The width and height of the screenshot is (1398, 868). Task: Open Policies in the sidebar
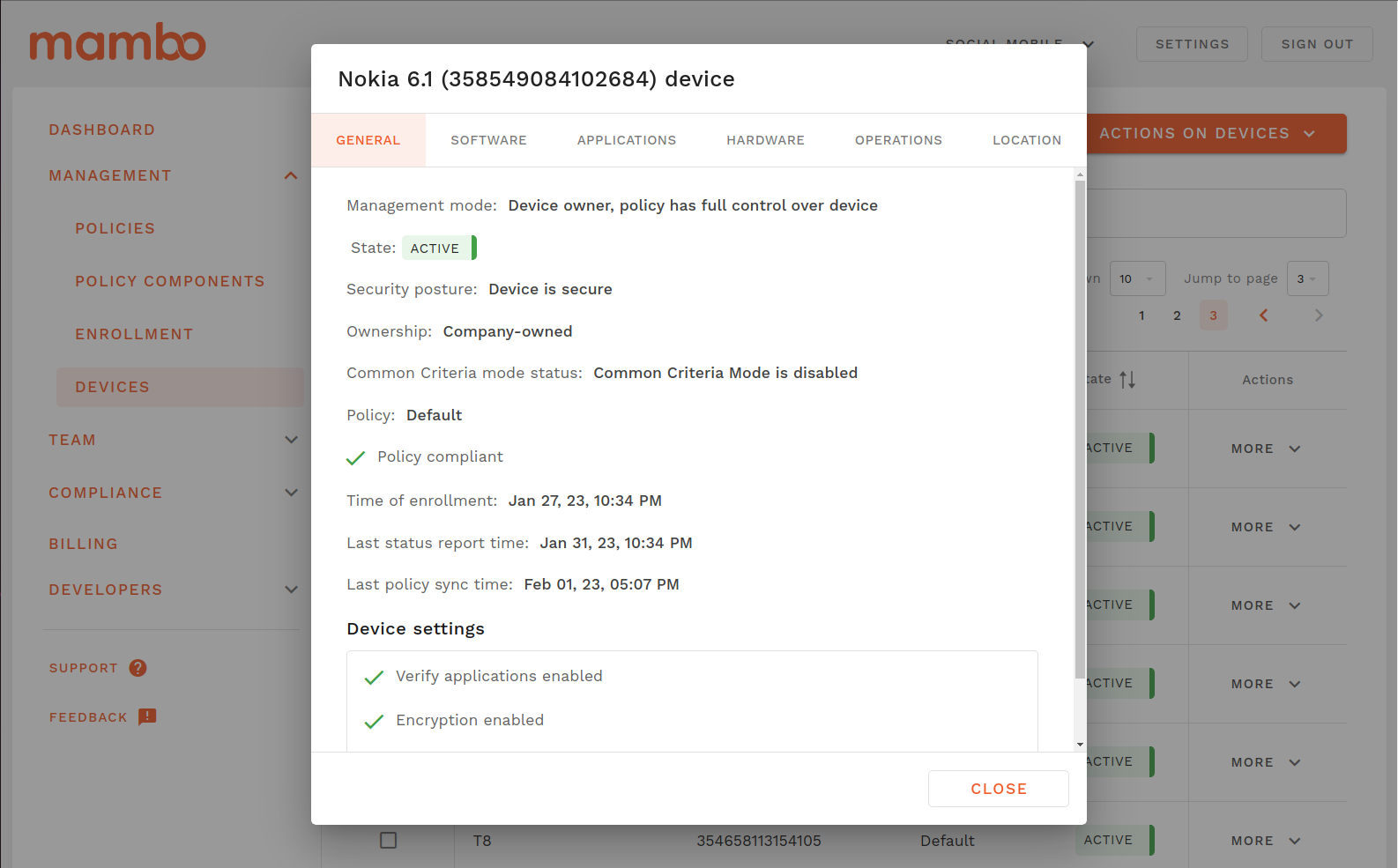tap(115, 228)
